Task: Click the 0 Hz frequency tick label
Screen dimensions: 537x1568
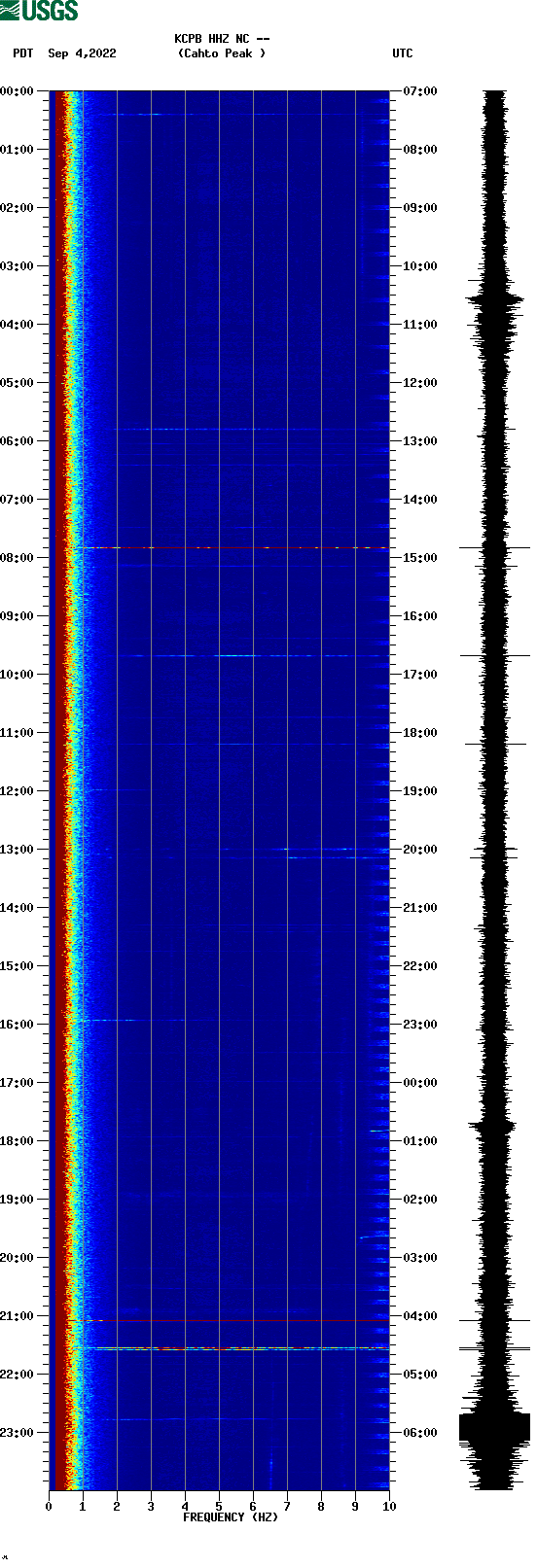Action: pos(49,1507)
